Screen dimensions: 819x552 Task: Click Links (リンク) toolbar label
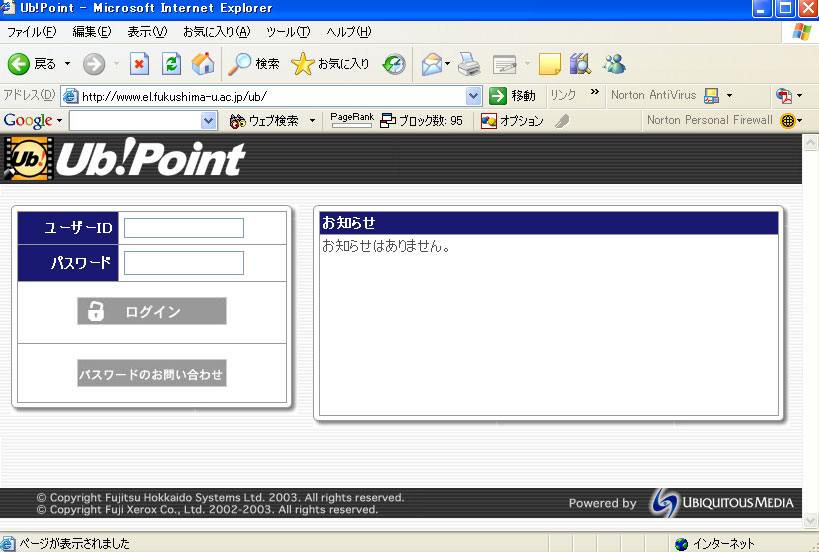(x=563, y=95)
